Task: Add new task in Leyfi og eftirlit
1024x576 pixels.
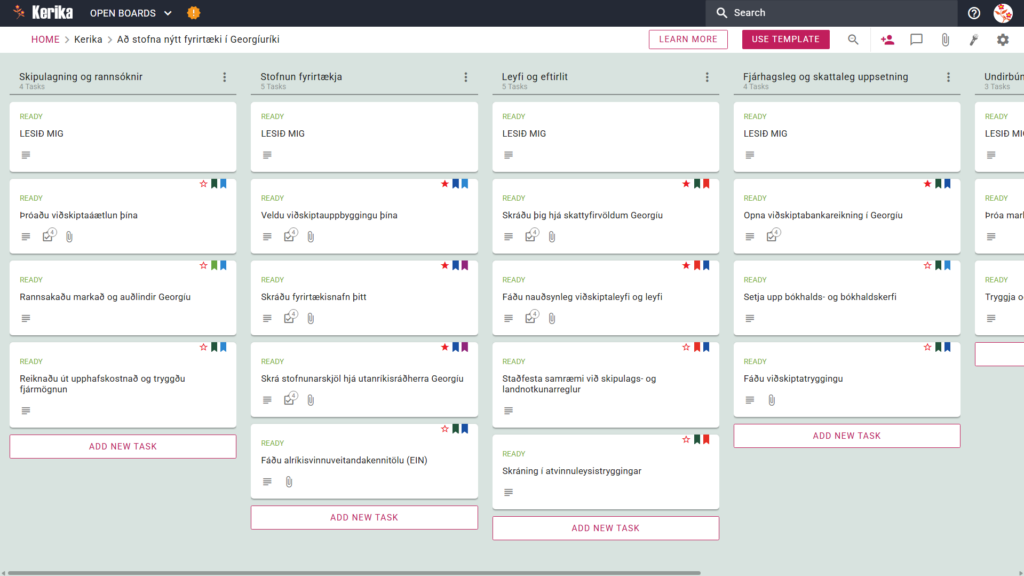Action: (605, 528)
